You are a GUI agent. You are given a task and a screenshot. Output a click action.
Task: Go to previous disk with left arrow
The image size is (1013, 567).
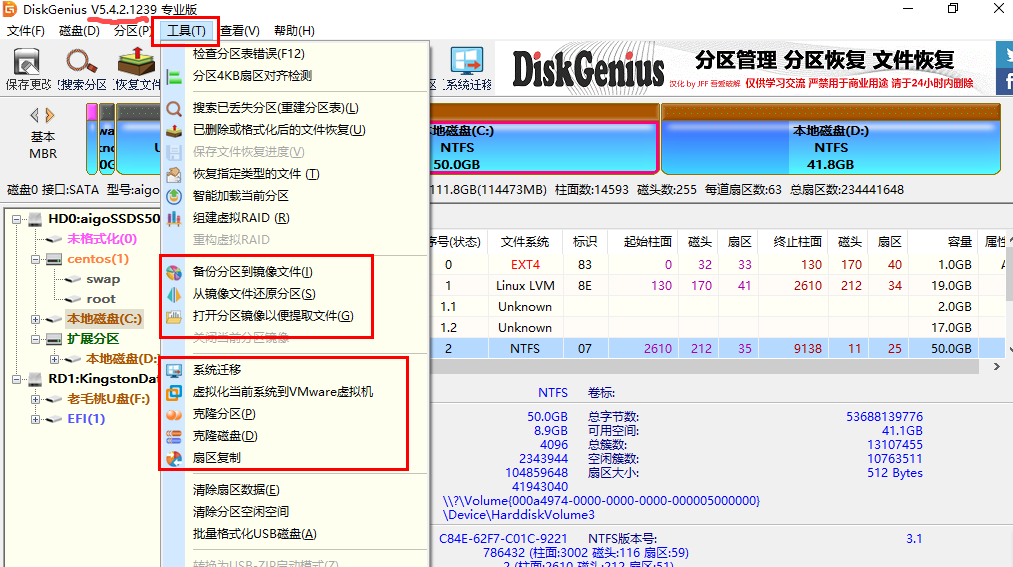point(34,116)
